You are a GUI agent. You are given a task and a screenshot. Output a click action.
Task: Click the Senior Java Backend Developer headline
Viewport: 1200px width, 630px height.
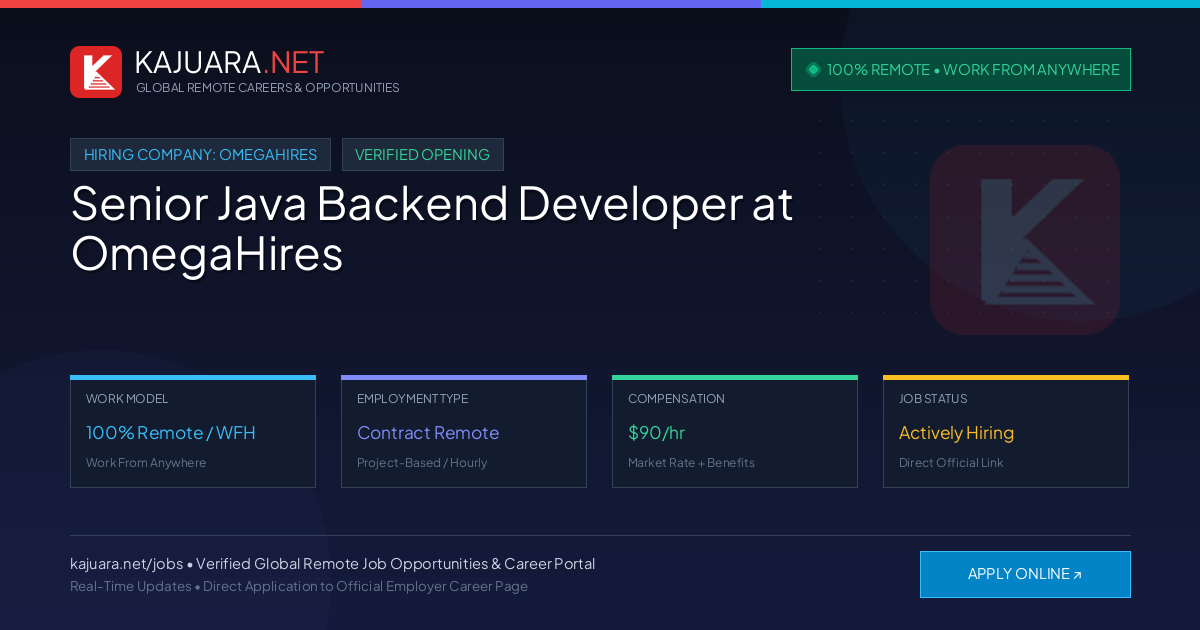click(432, 229)
